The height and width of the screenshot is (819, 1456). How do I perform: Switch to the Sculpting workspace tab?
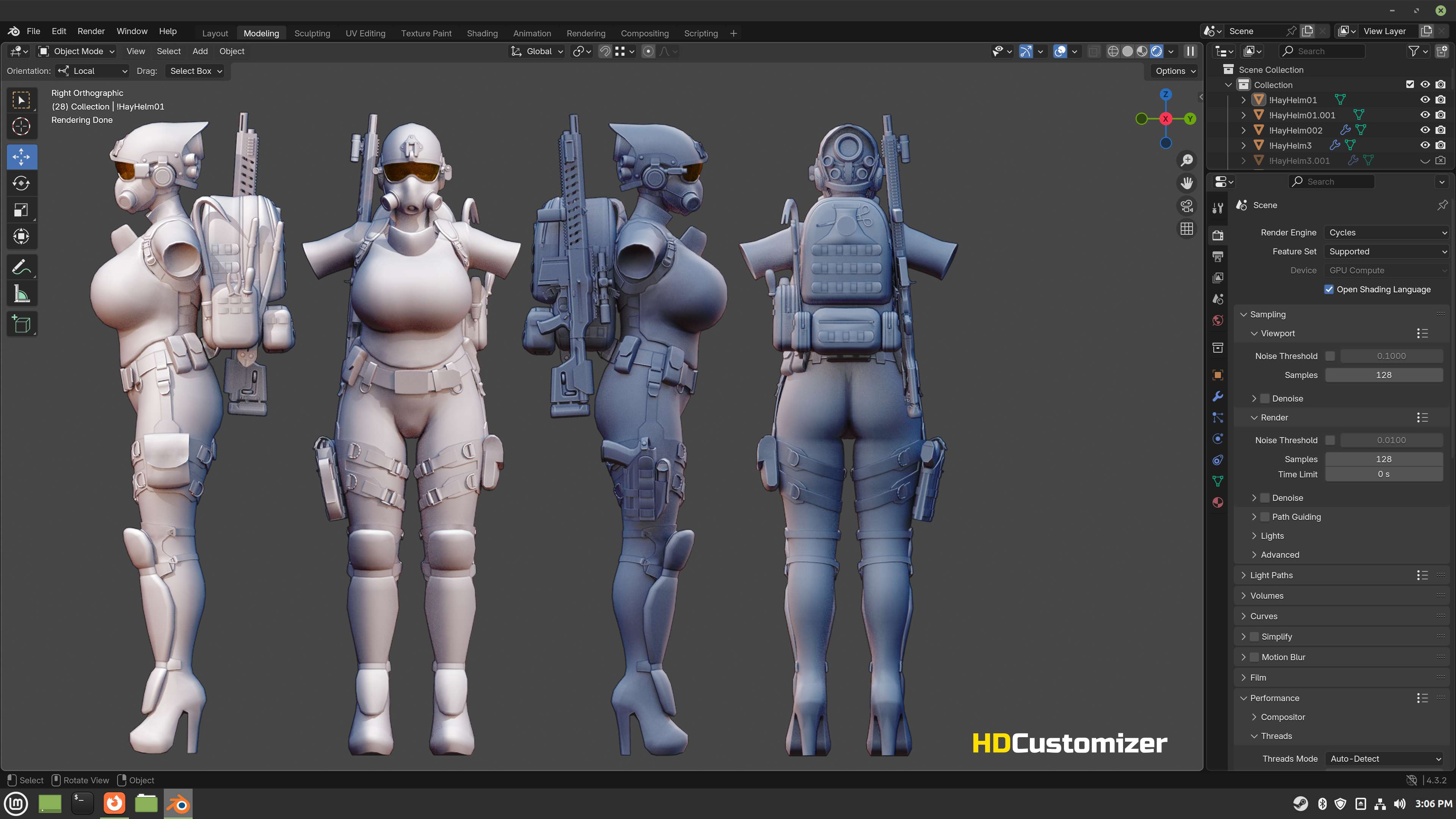click(x=312, y=33)
